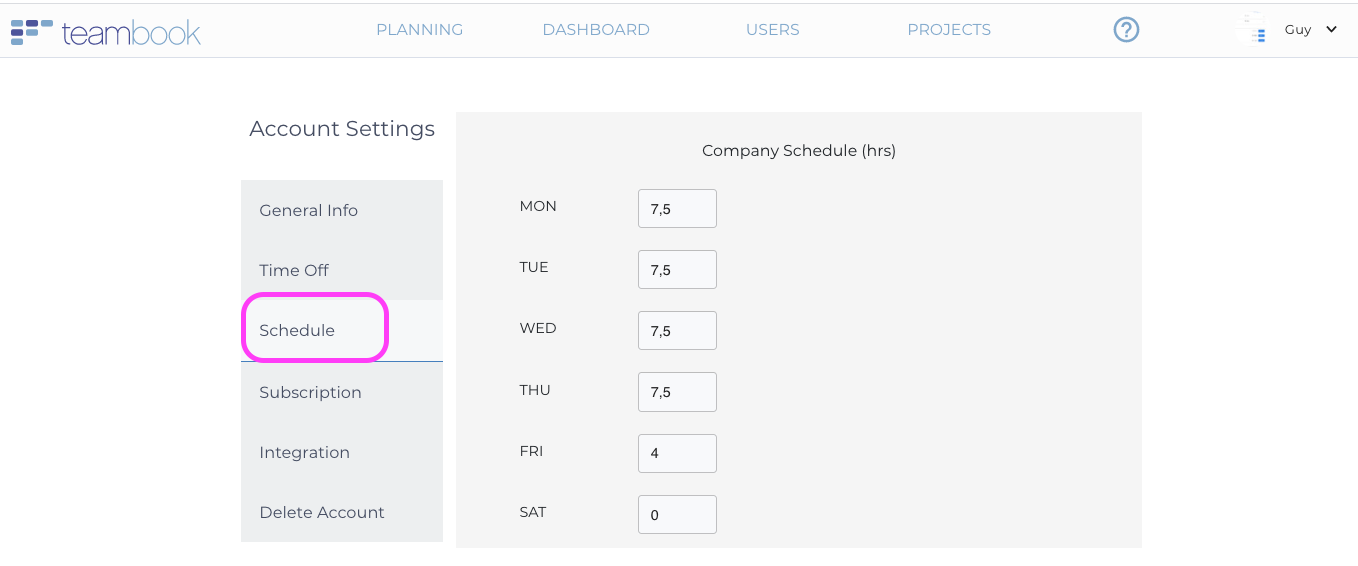The width and height of the screenshot is (1358, 566).
Task: Select the Thursday hours input box
Action: click(x=677, y=392)
